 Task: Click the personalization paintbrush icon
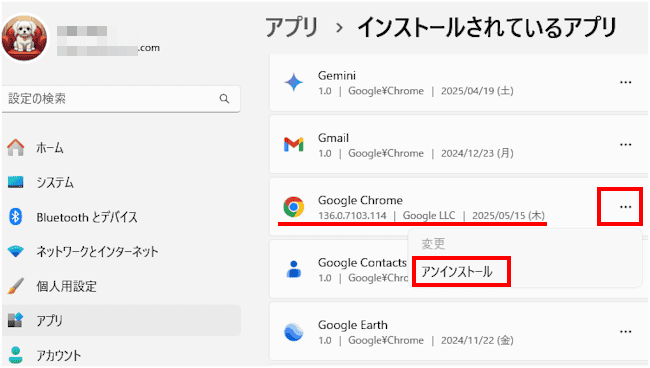16,286
